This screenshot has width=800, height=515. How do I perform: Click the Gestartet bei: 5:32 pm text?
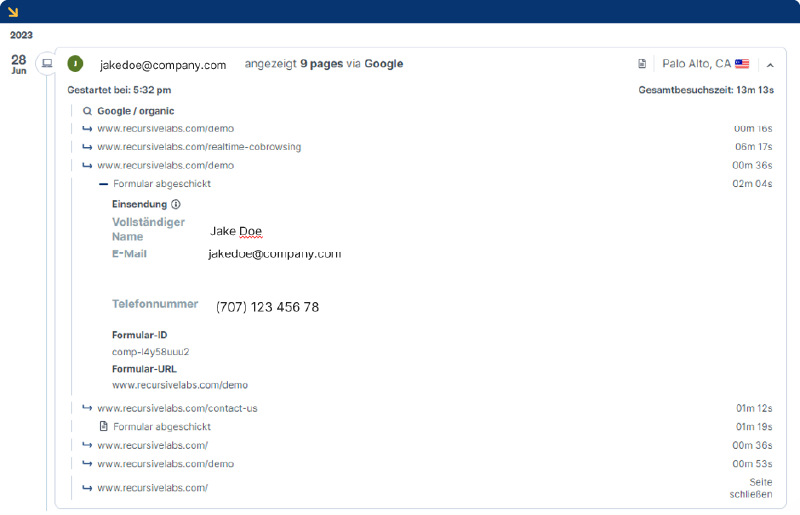(x=119, y=90)
